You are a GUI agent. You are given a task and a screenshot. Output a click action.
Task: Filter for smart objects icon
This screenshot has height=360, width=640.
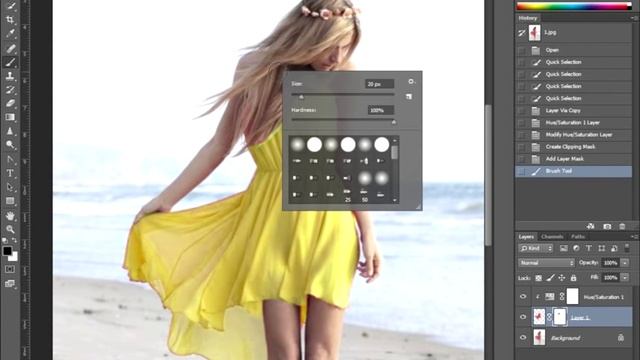coord(614,248)
